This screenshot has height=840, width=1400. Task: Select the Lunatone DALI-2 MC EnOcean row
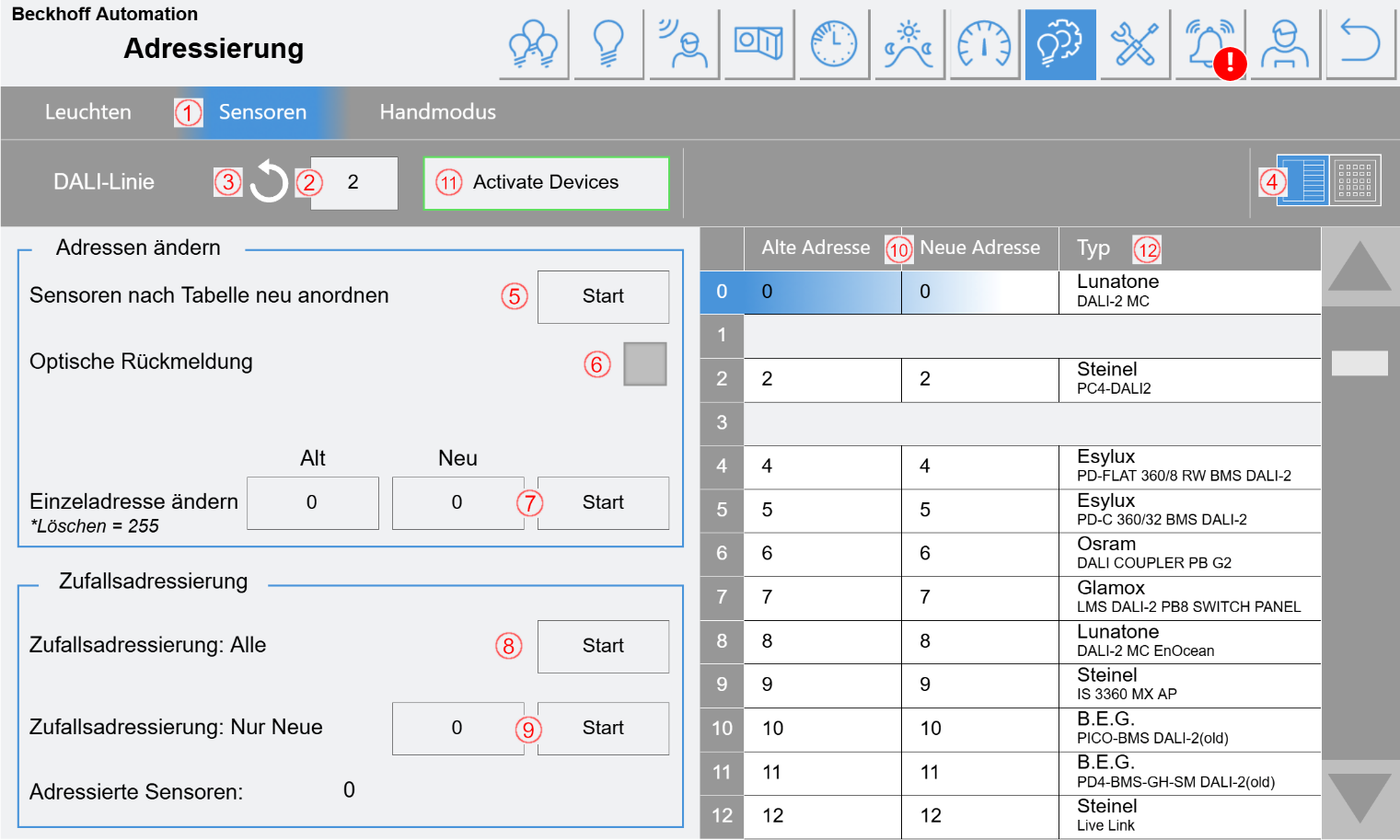tap(1010, 642)
